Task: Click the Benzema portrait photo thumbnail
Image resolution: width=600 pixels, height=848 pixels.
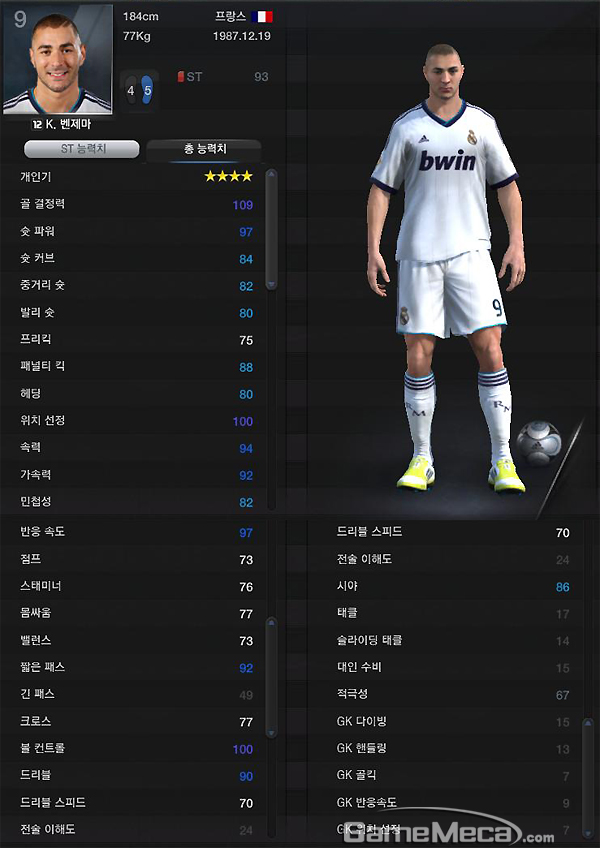Action: 57,59
